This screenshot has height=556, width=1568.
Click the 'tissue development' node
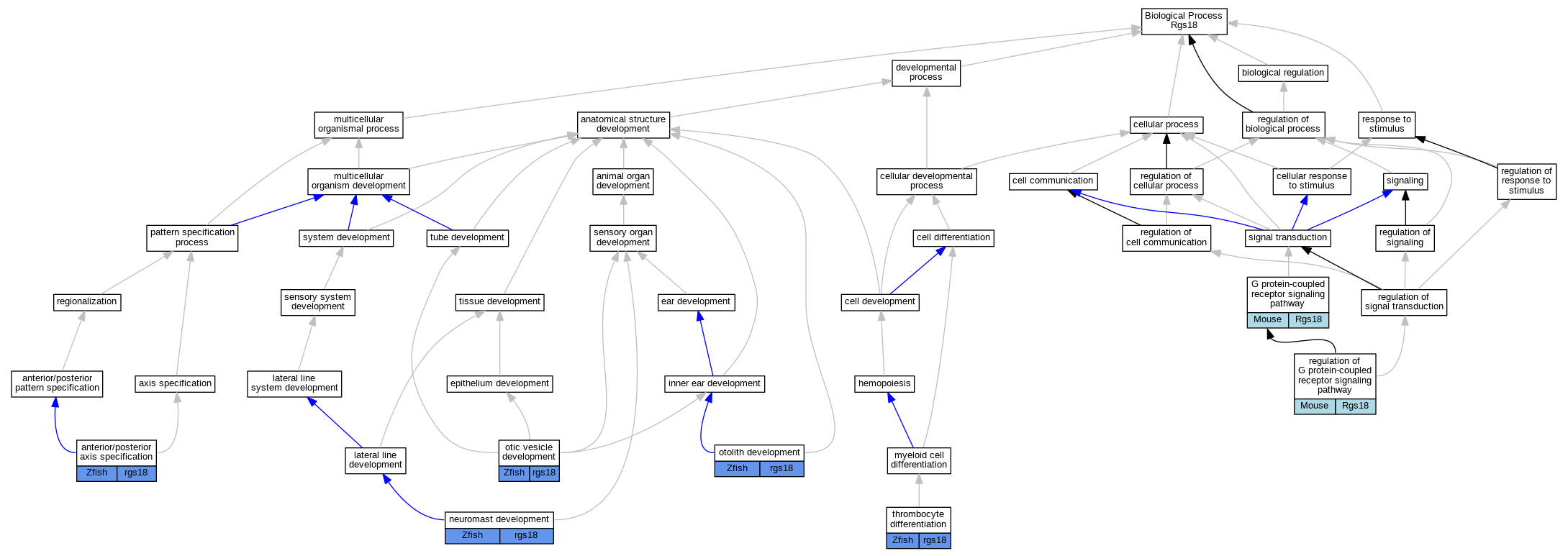(500, 302)
